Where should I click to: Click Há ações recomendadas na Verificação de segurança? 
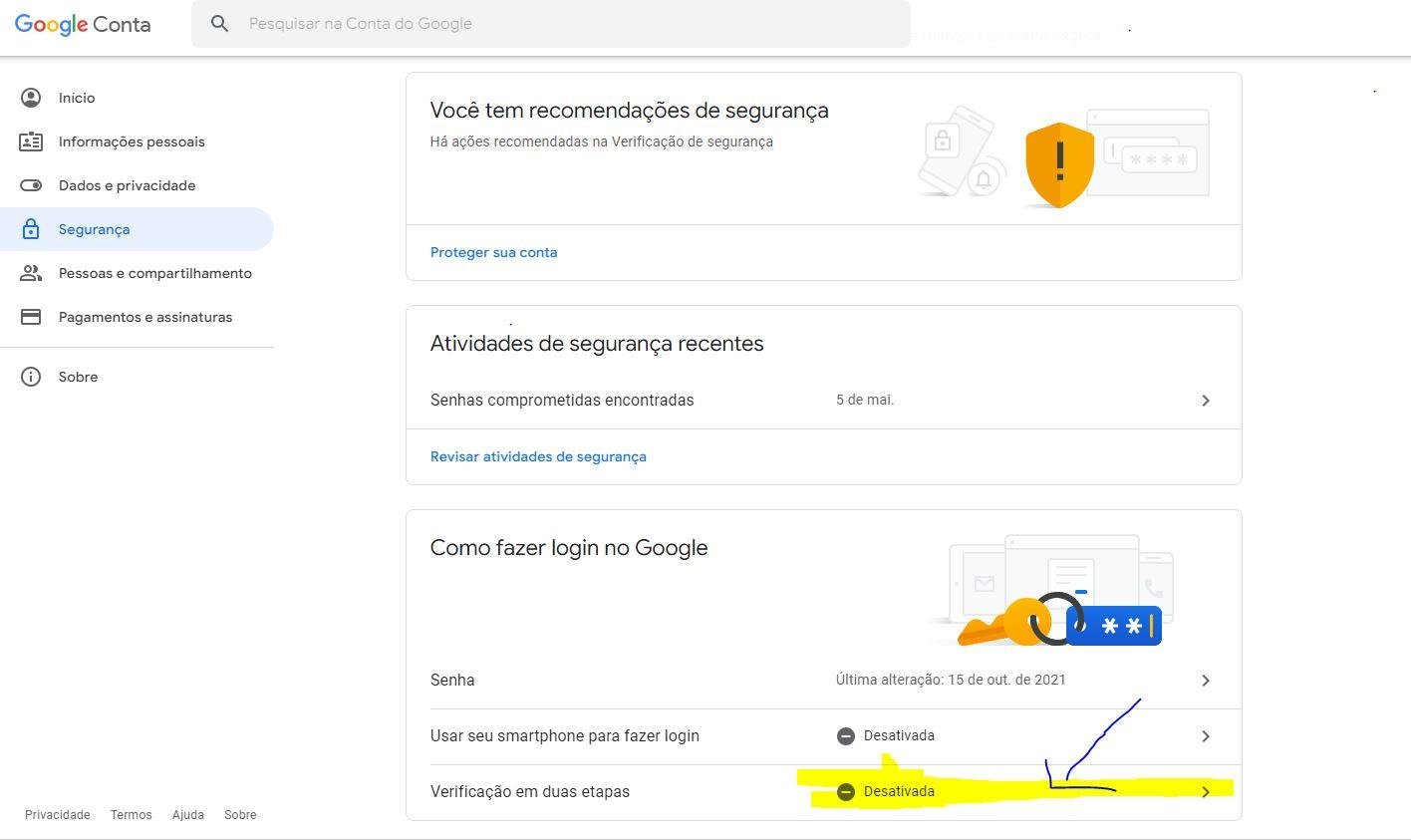pyautogui.click(x=602, y=142)
